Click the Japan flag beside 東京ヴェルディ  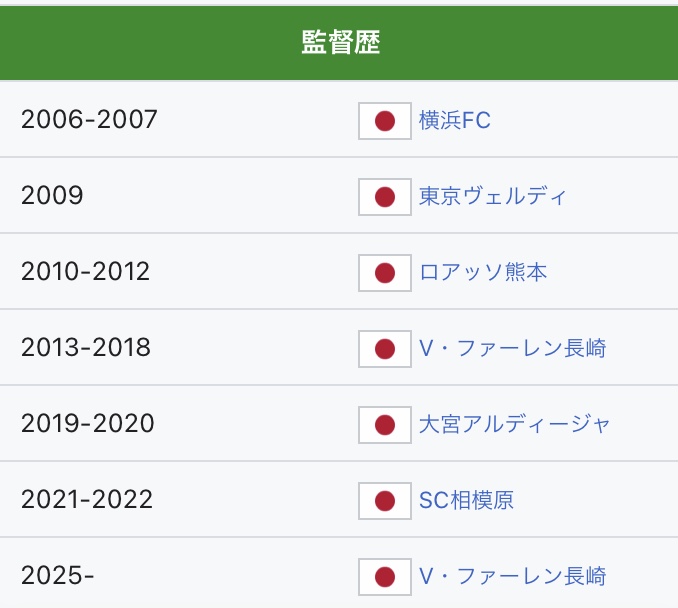pos(385,197)
